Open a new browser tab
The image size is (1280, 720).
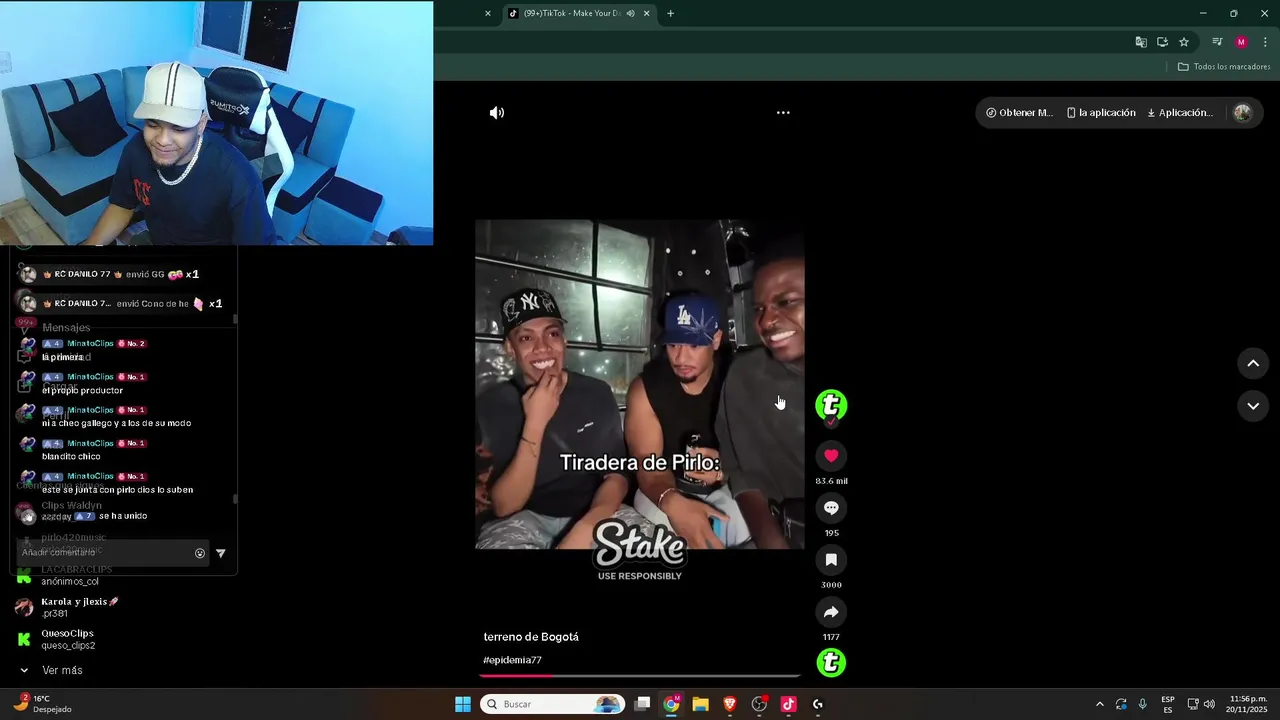pos(670,13)
